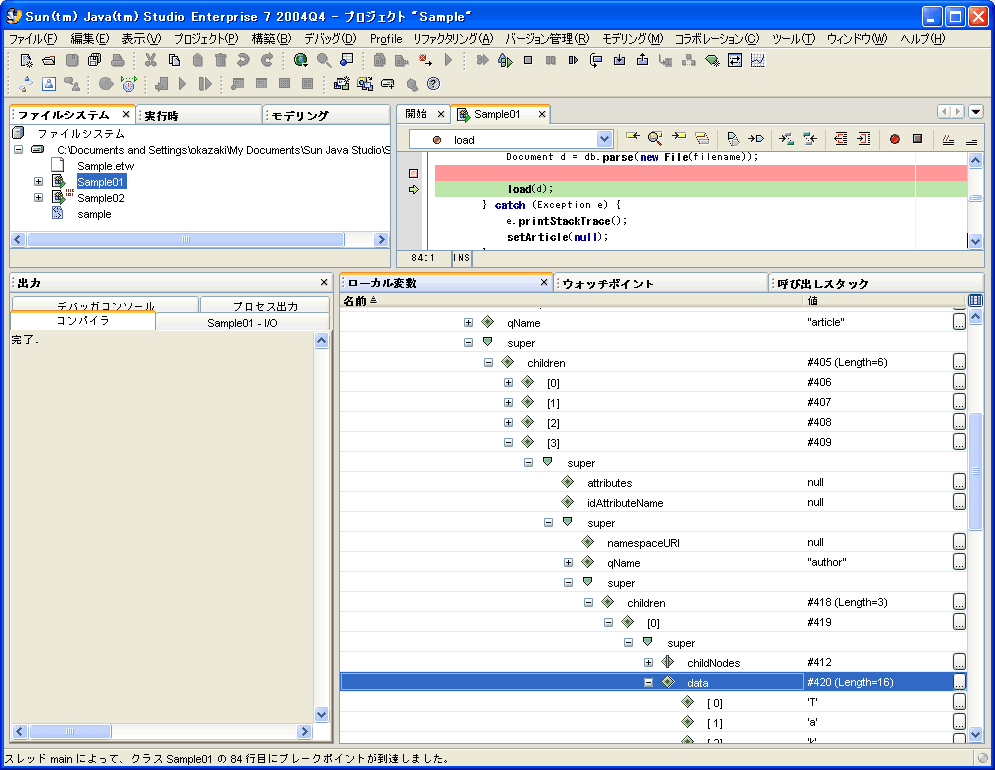Select the Sample.etw file in tree

pyautogui.click(x=105, y=166)
